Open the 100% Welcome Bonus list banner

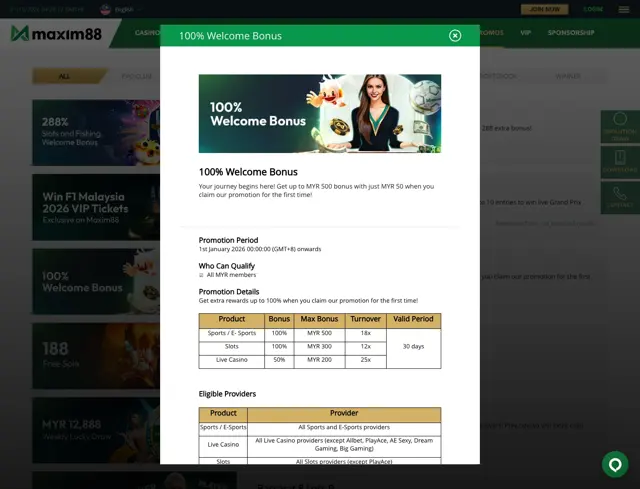tap(96, 282)
